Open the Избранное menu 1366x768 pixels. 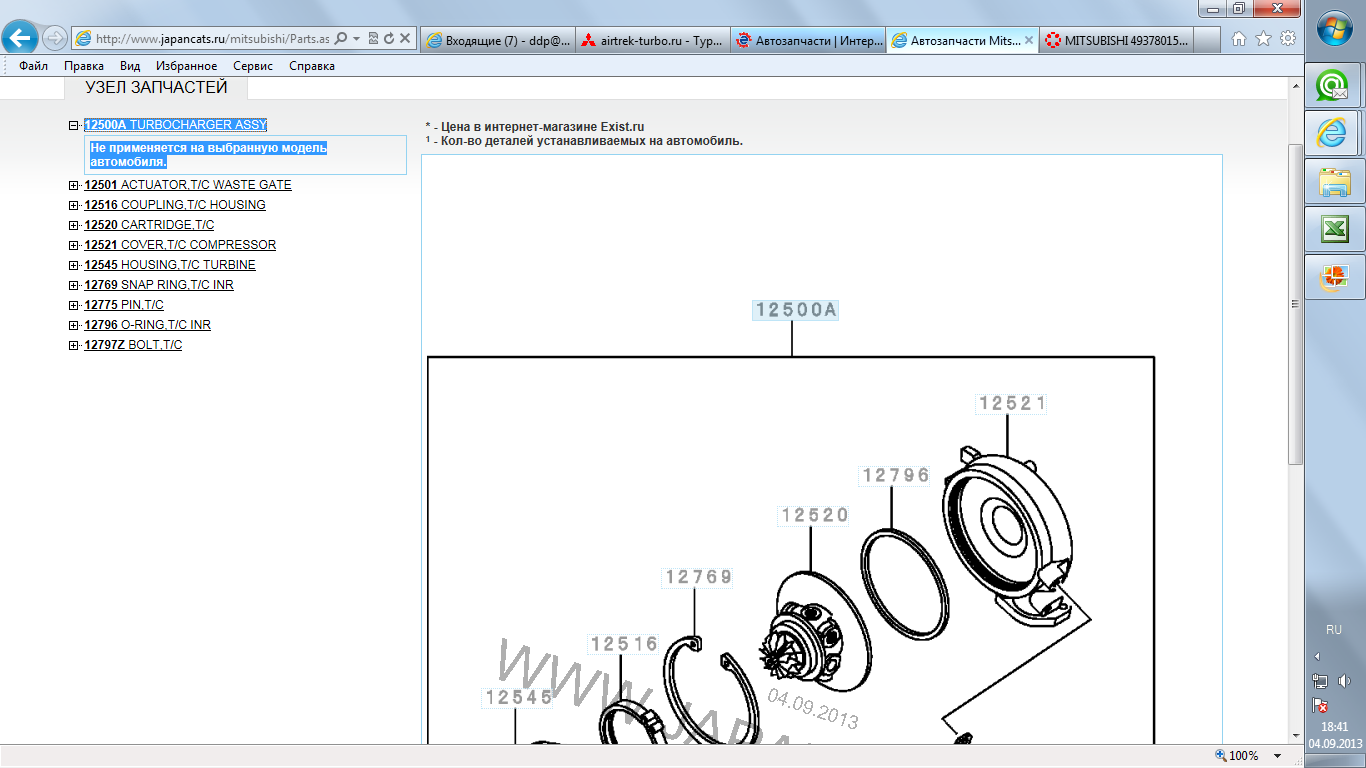pos(186,66)
